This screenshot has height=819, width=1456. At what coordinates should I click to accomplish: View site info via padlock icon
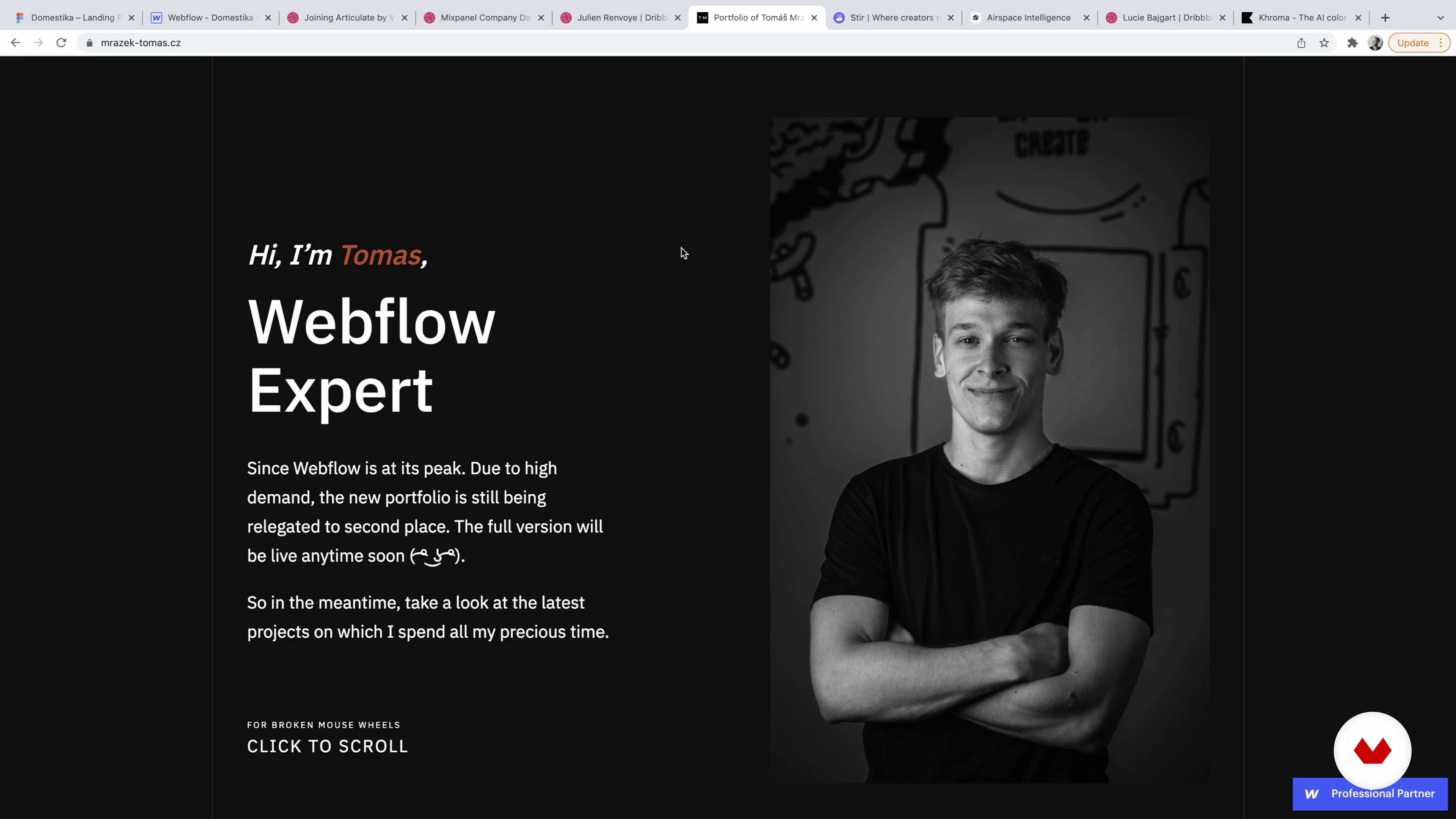click(89, 43)
